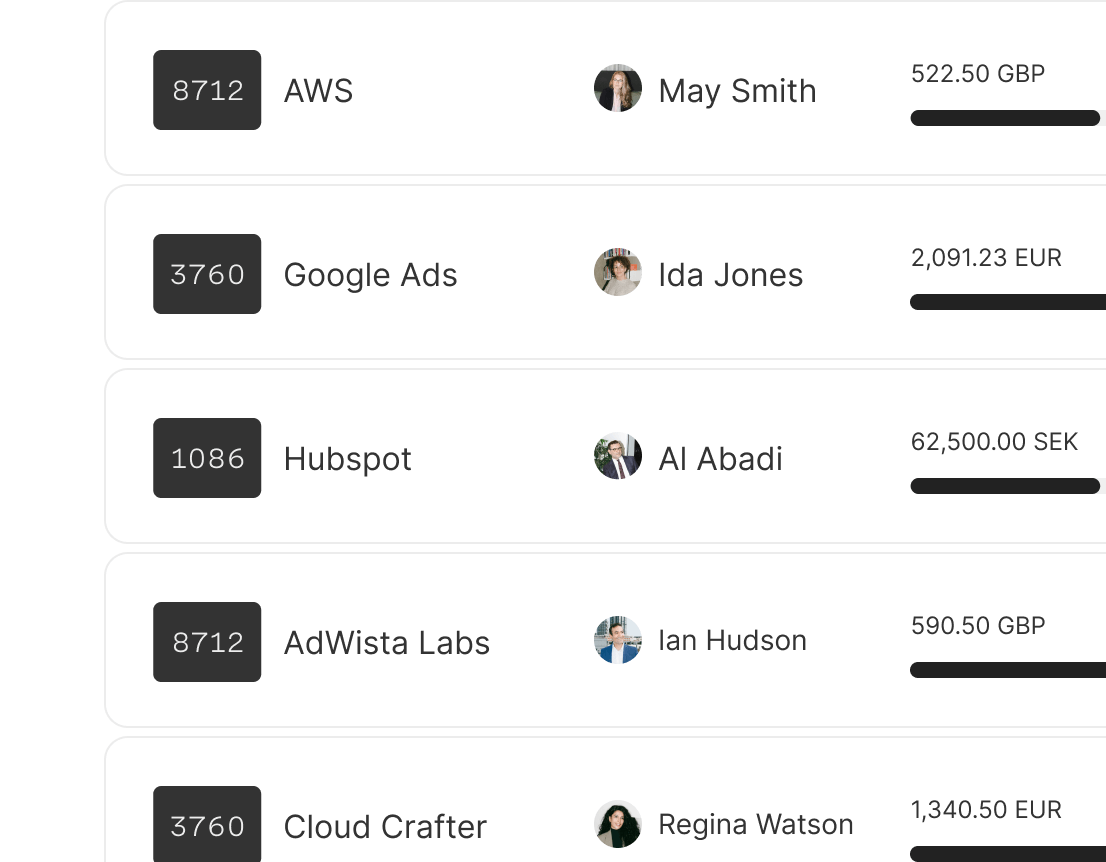Click the 2,091.23 EUR amount

tap(985, 258)
